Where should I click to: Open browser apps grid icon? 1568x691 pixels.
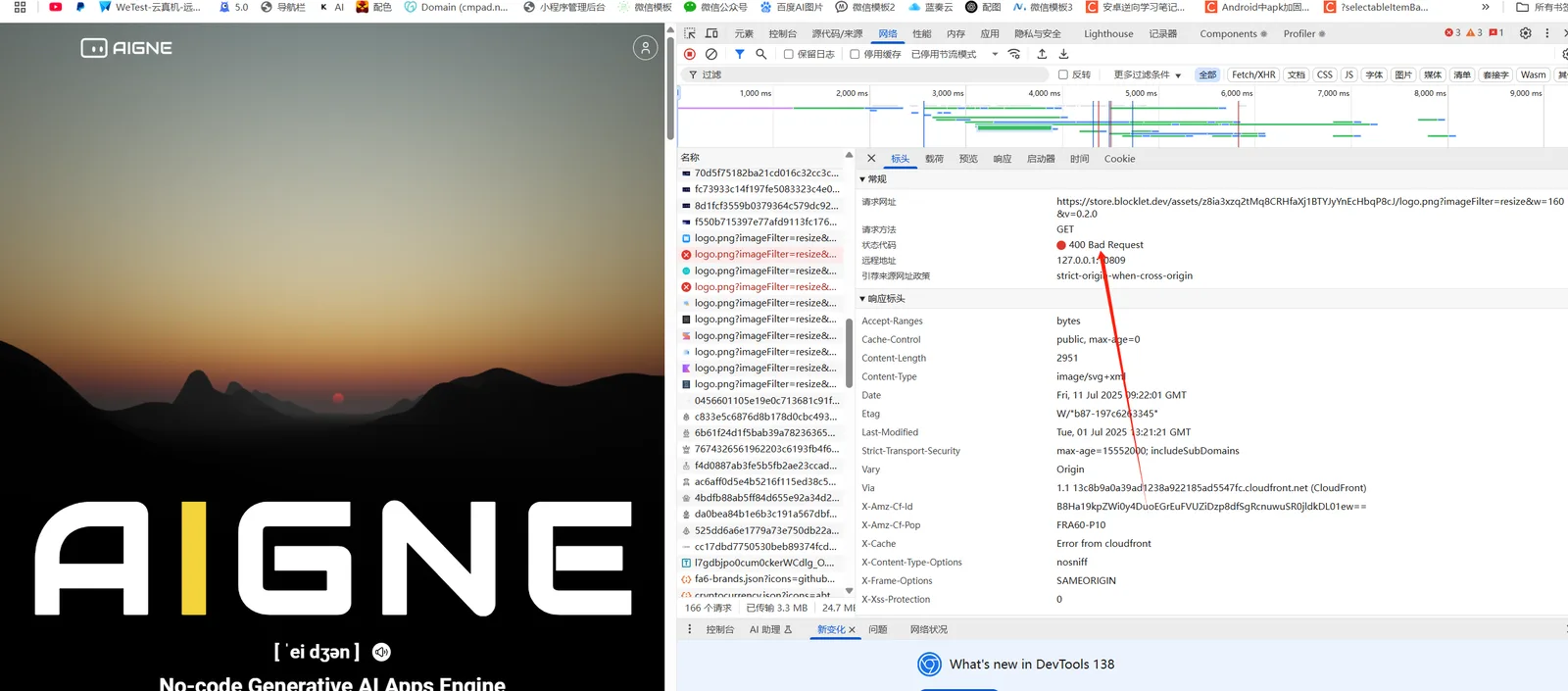20,7
